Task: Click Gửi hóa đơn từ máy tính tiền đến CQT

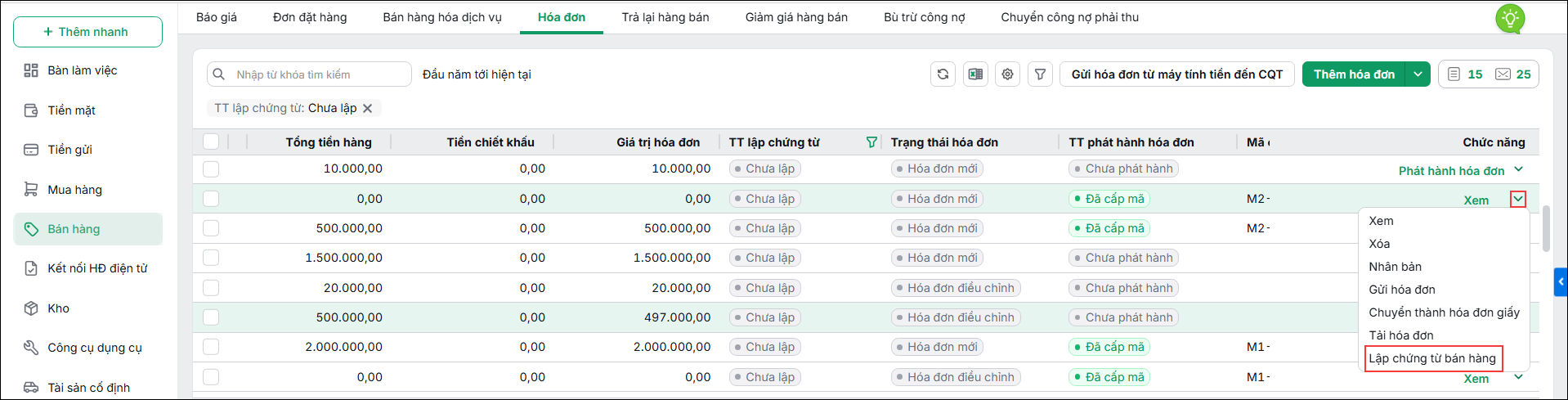Action: point(1177,74)
